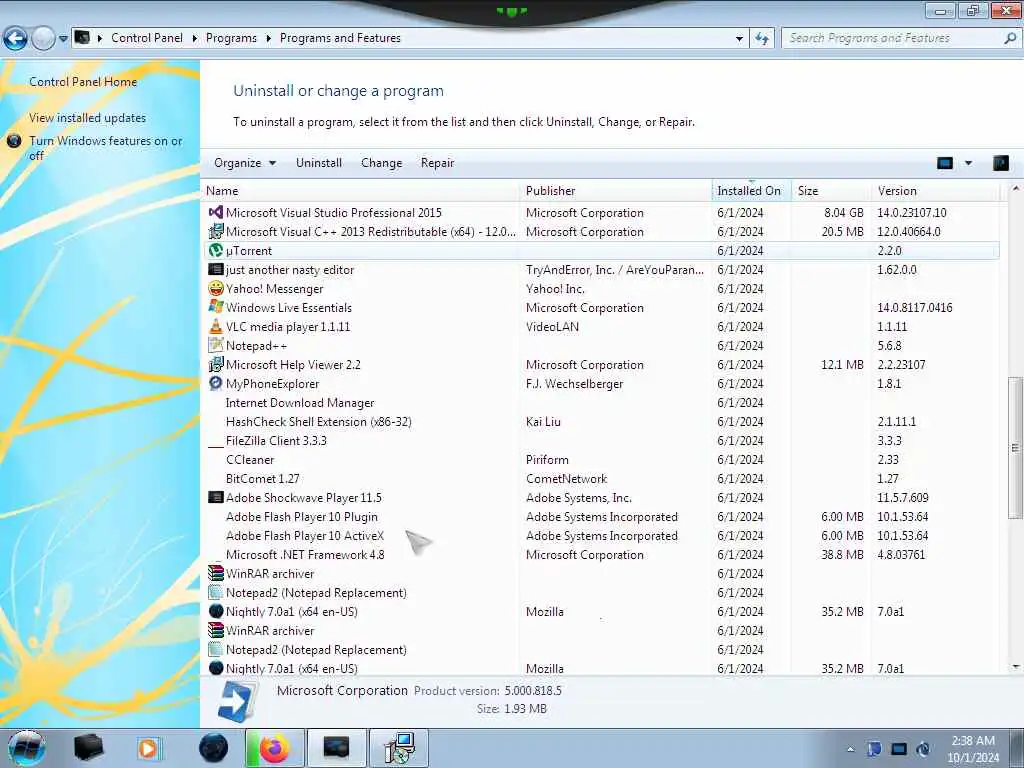
Task: Show hidden system tray icons
Action: (x=850, y=749)
